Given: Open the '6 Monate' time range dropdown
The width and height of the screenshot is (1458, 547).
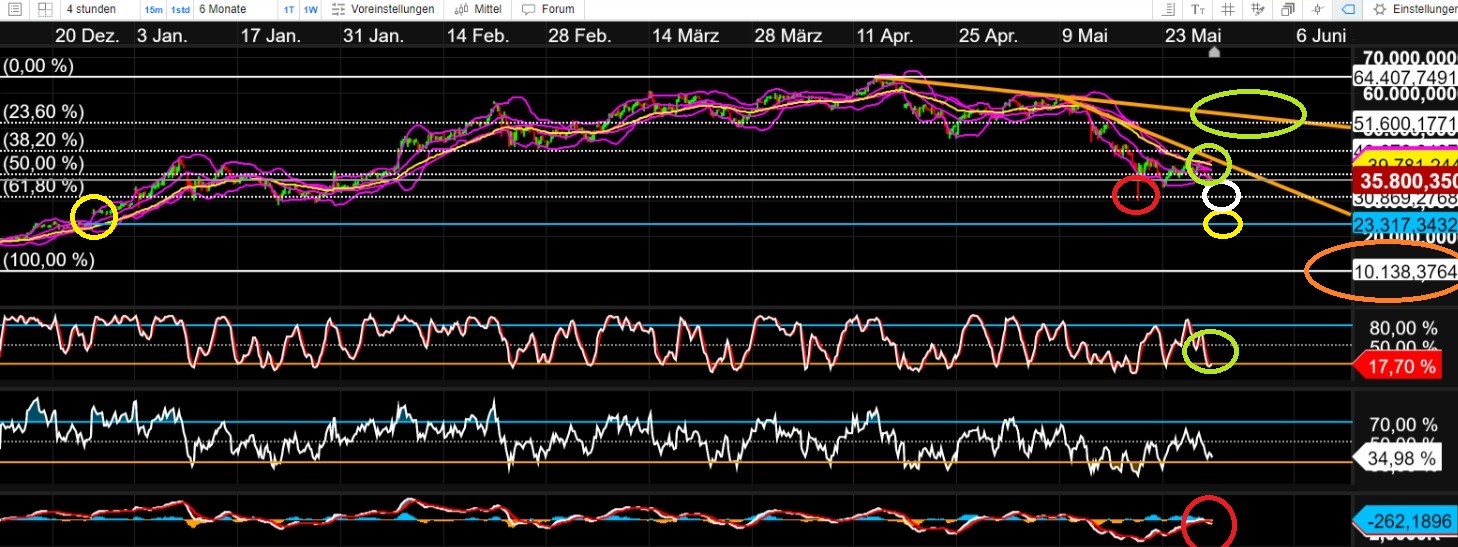Looking at the screenshot, I should pyautogui.click(x=222, y=9).
